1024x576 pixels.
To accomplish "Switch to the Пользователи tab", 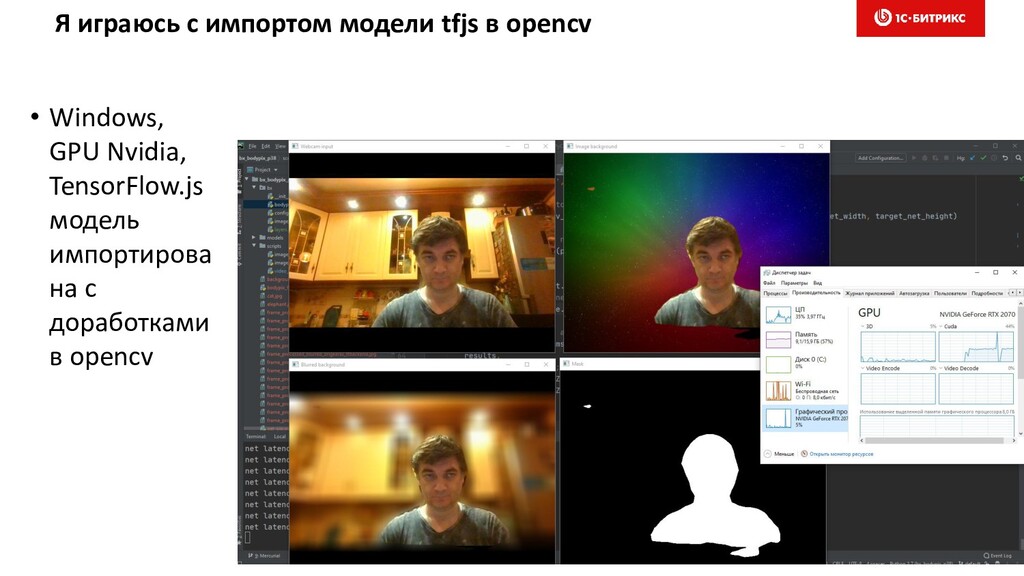I will click(x=950, y=293).
